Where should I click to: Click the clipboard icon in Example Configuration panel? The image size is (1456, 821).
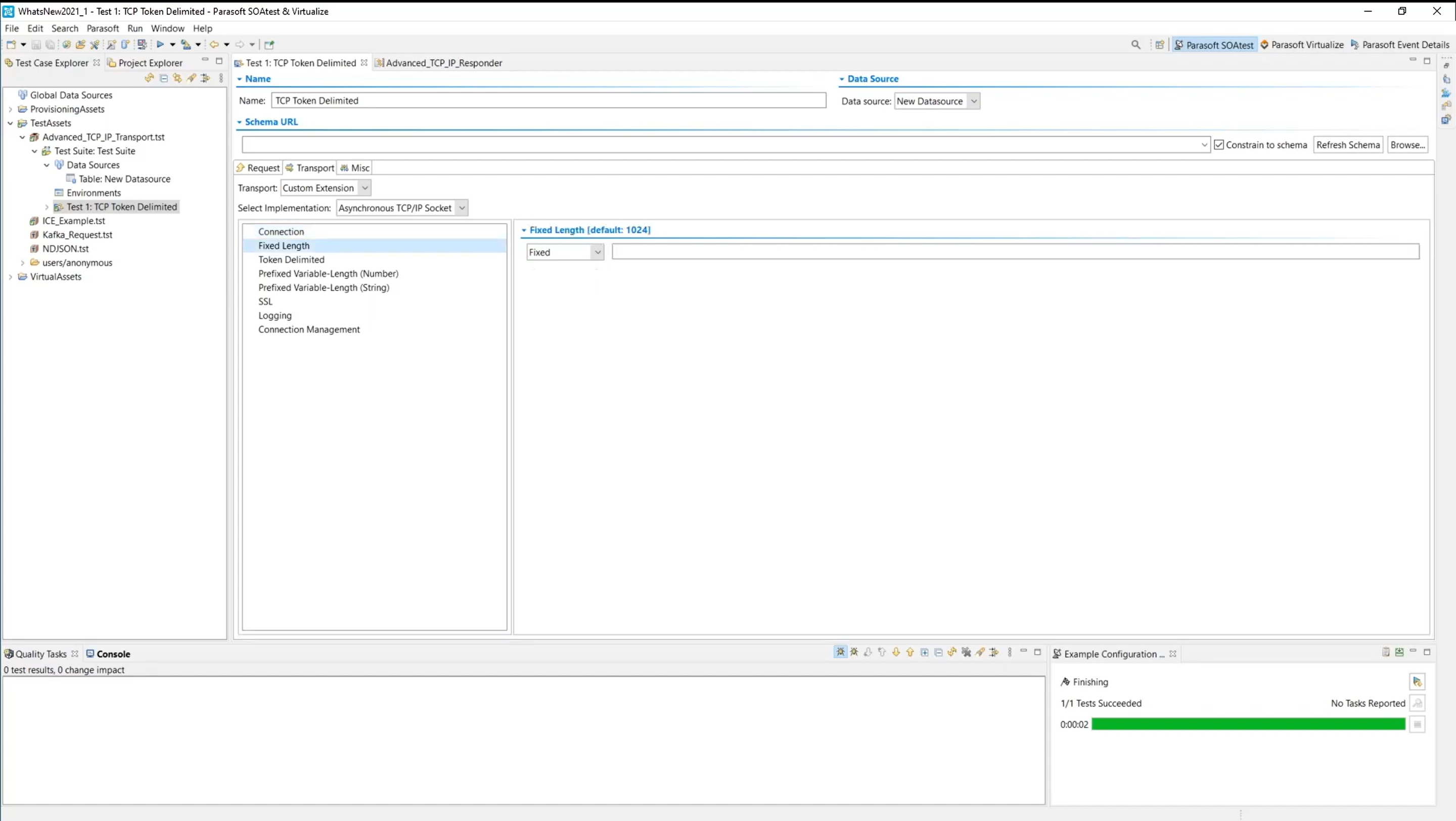[1385, 652]
